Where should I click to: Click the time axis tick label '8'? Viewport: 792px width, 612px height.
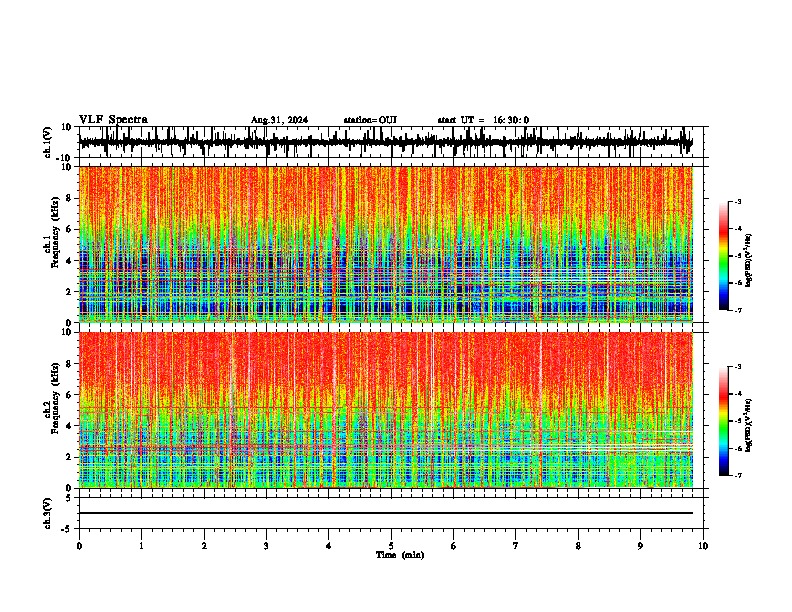[578, 546]
